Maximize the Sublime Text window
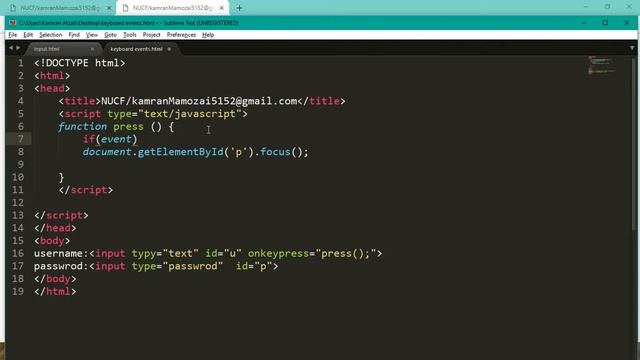Screen dimensions: 640x360 605,23
